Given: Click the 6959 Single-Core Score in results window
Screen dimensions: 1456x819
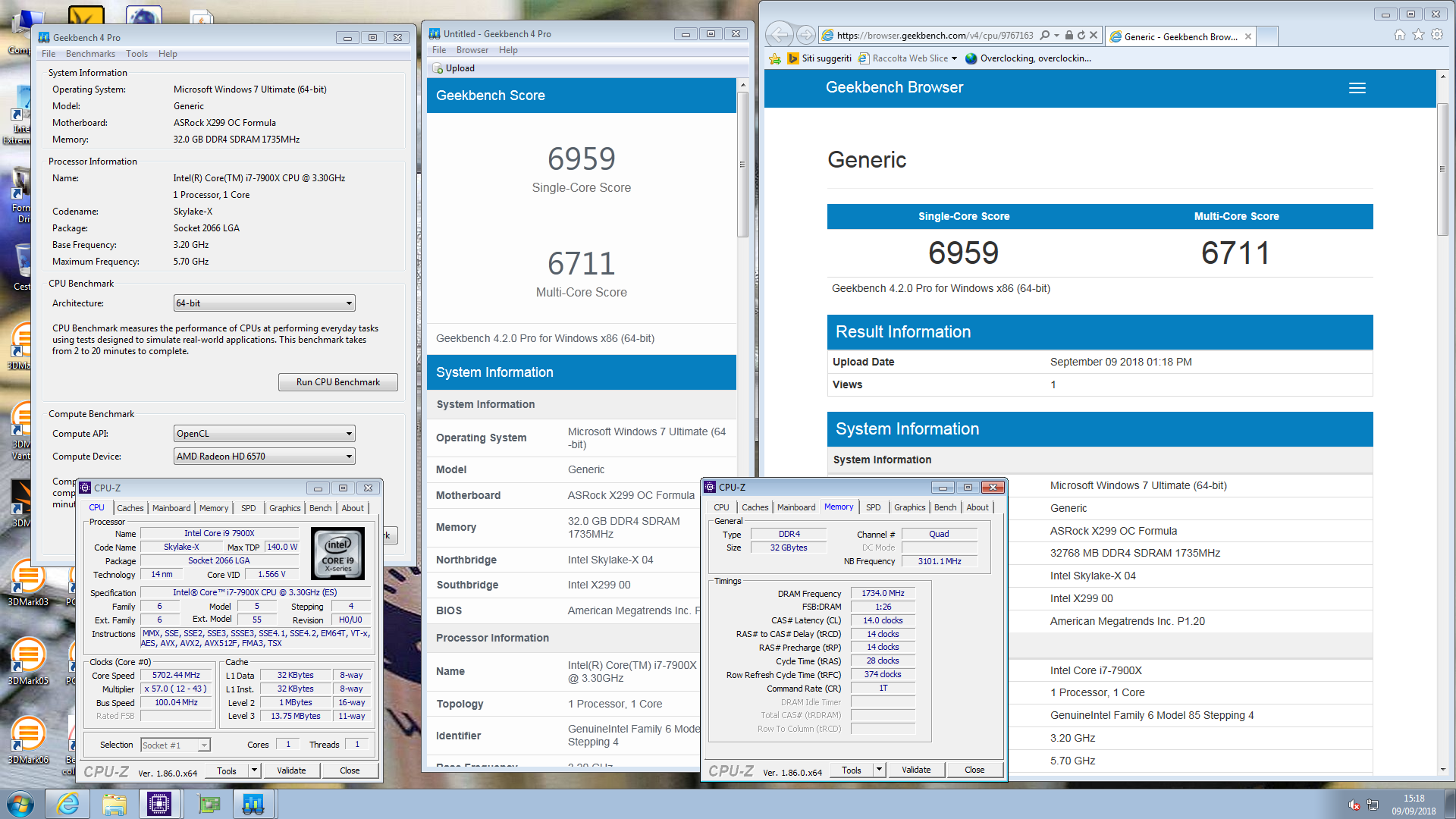Looking at the screenshot, I should (x=582, y=159).
